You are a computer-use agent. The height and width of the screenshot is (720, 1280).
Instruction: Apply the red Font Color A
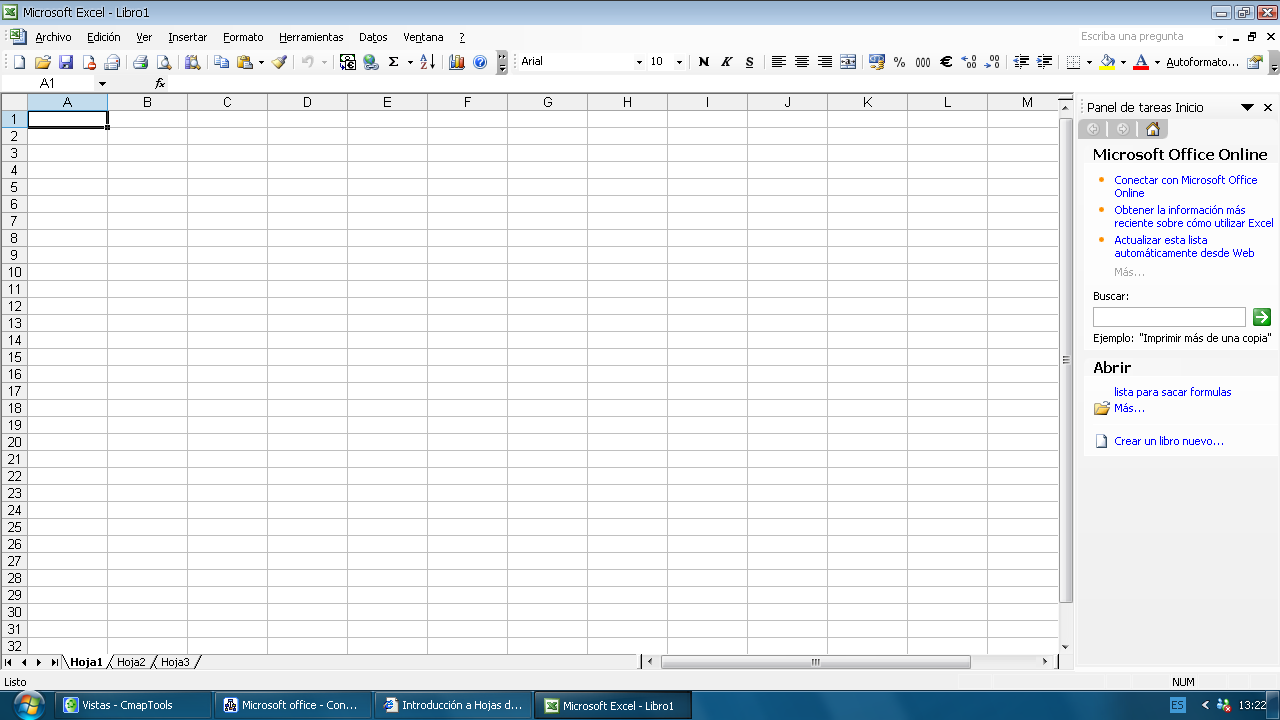point(1141,62)
